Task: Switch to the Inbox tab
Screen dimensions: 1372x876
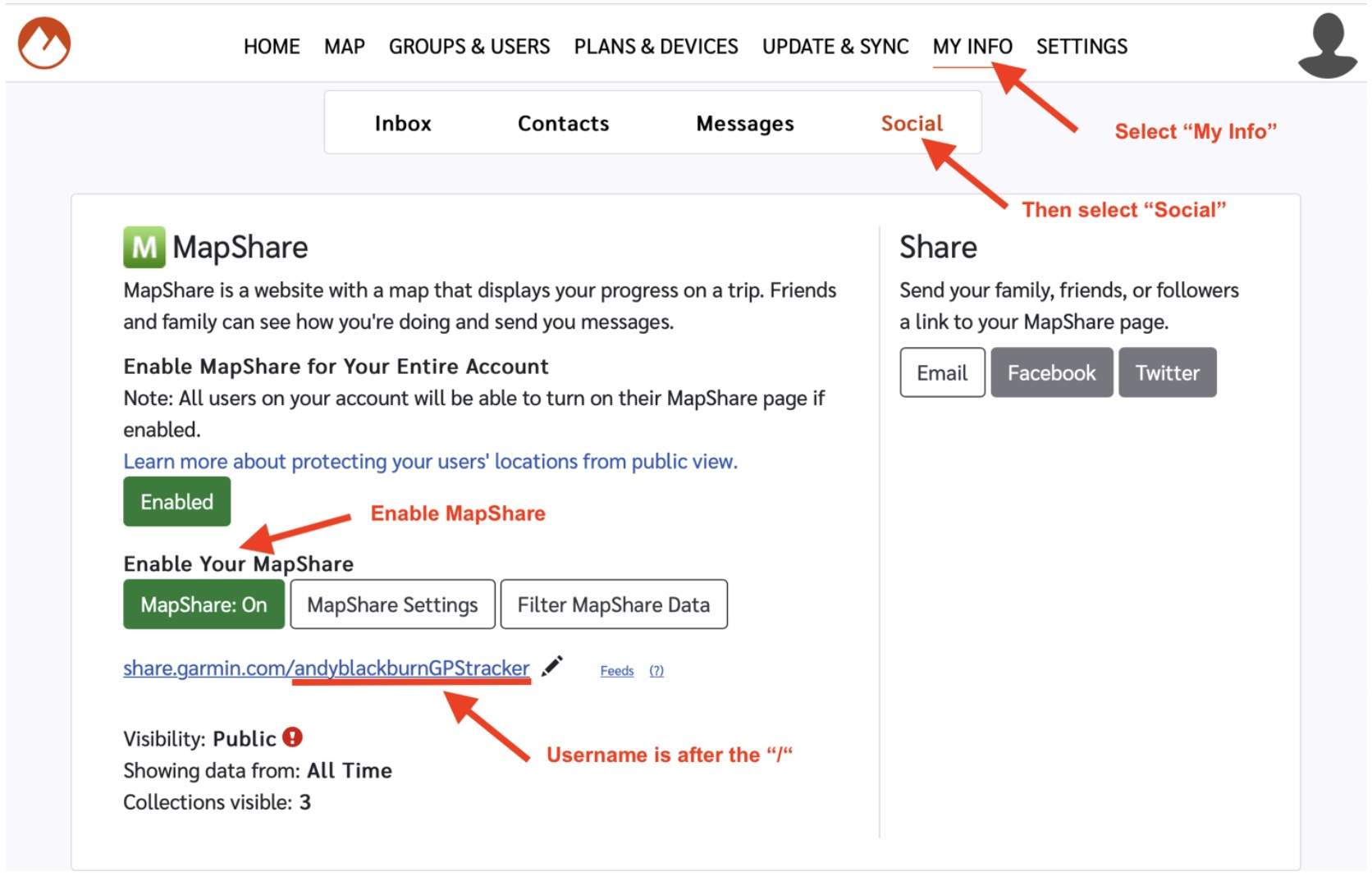Action: tap(403, 123)
